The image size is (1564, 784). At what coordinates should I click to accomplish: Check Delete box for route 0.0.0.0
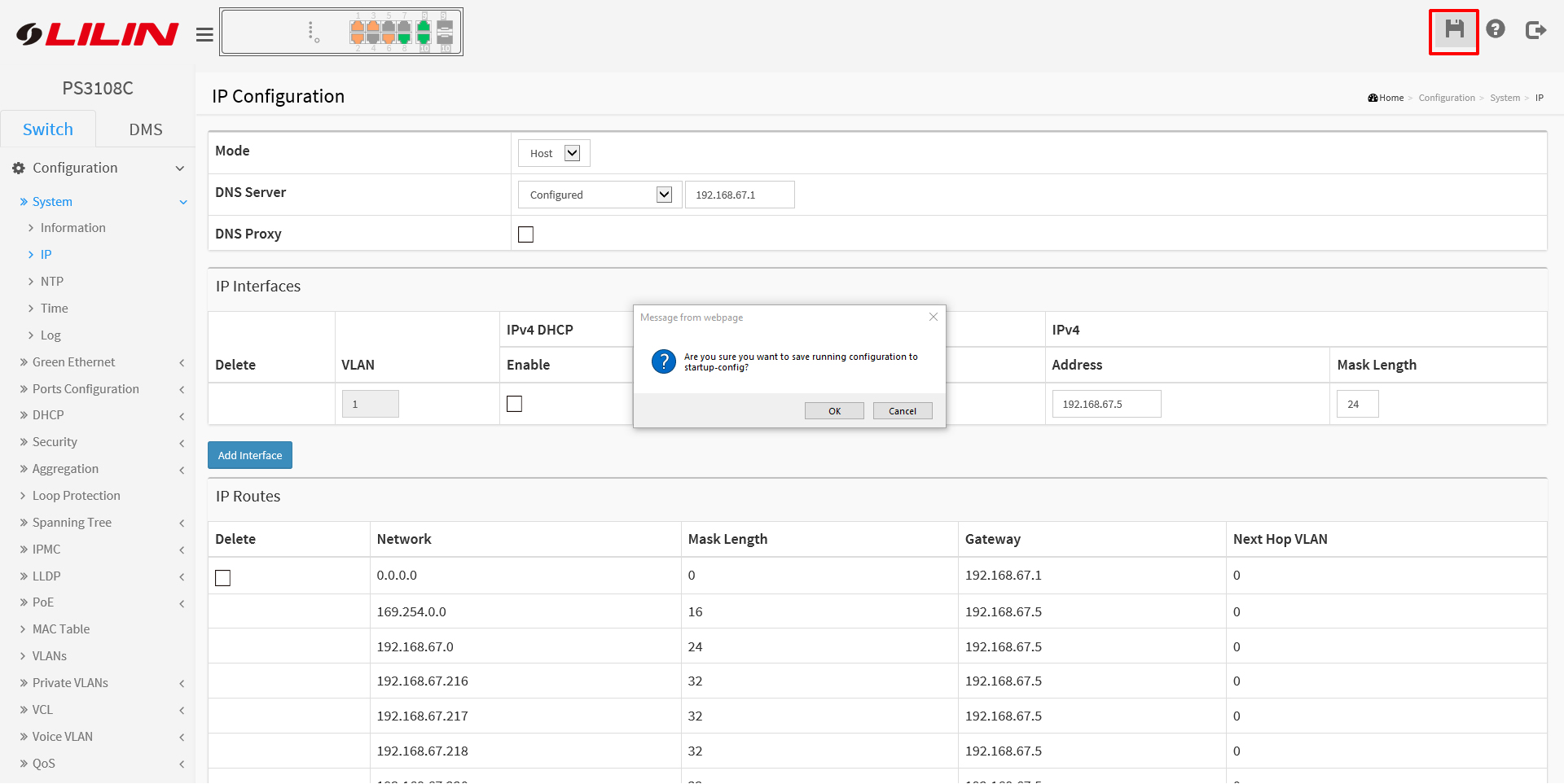pos(223,578)
